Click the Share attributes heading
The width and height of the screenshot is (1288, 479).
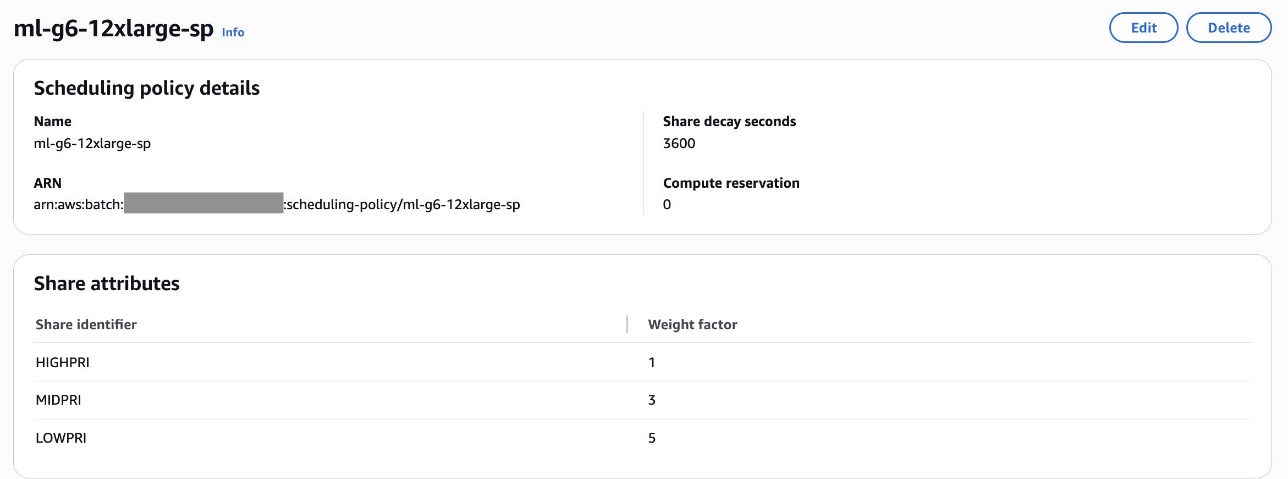[106, 283]
